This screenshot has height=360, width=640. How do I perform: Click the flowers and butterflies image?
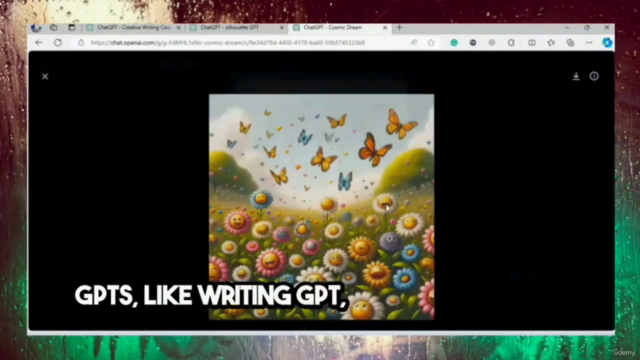coord(322,207)
